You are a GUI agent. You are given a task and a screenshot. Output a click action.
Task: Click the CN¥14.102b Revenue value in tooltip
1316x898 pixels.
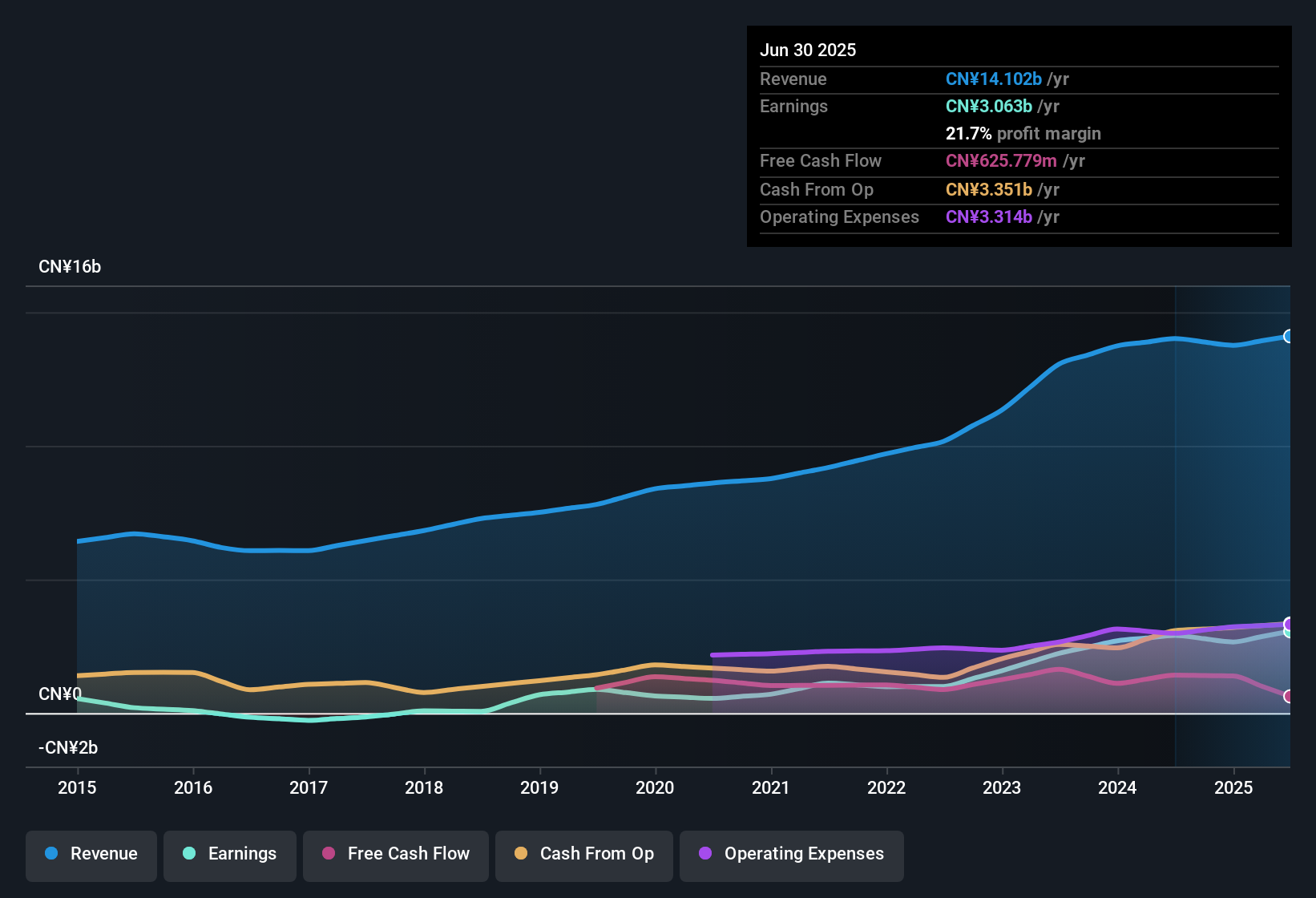(x=994, y=79)
